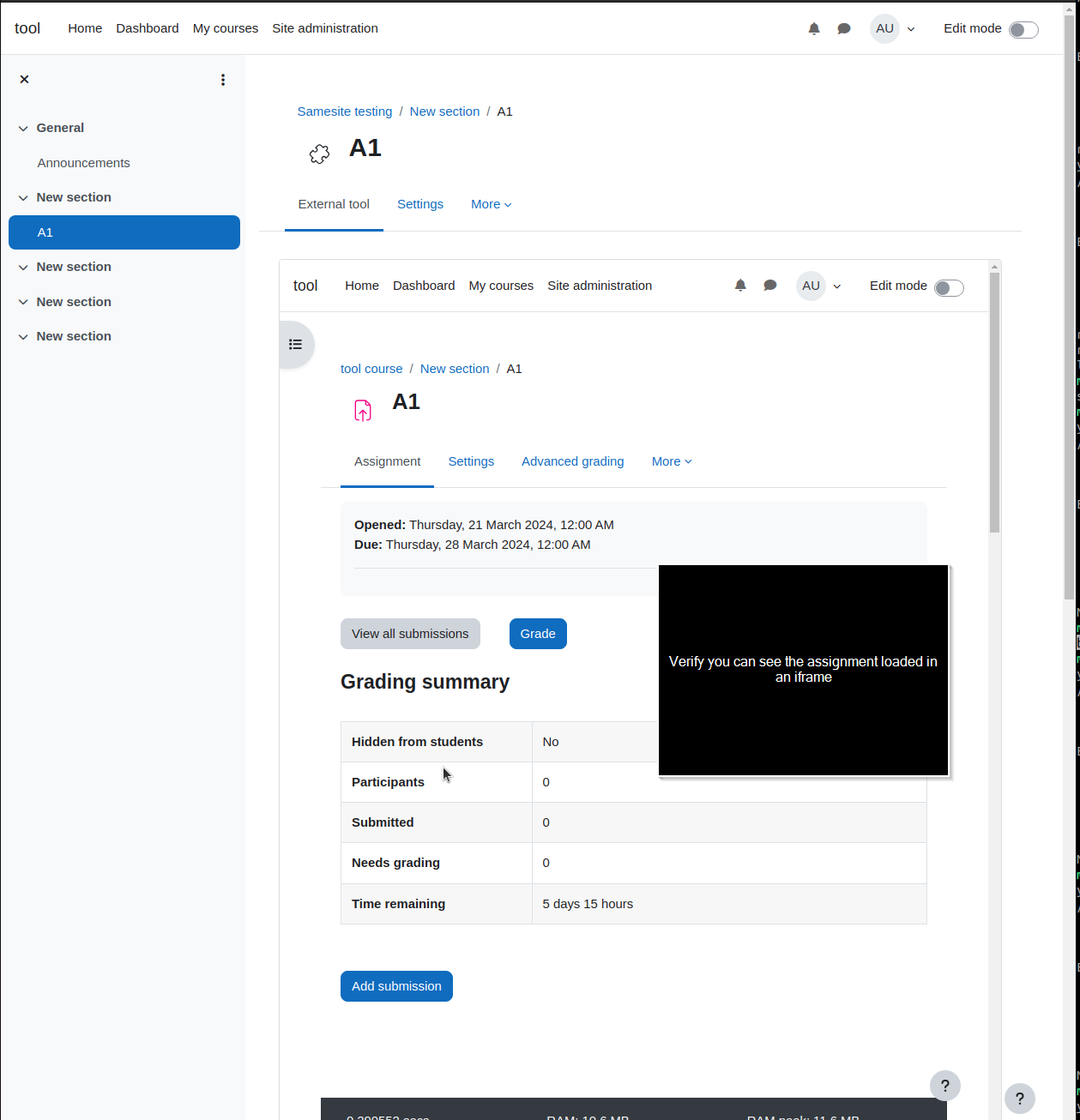Expand the last New section in sidebar

23,337
